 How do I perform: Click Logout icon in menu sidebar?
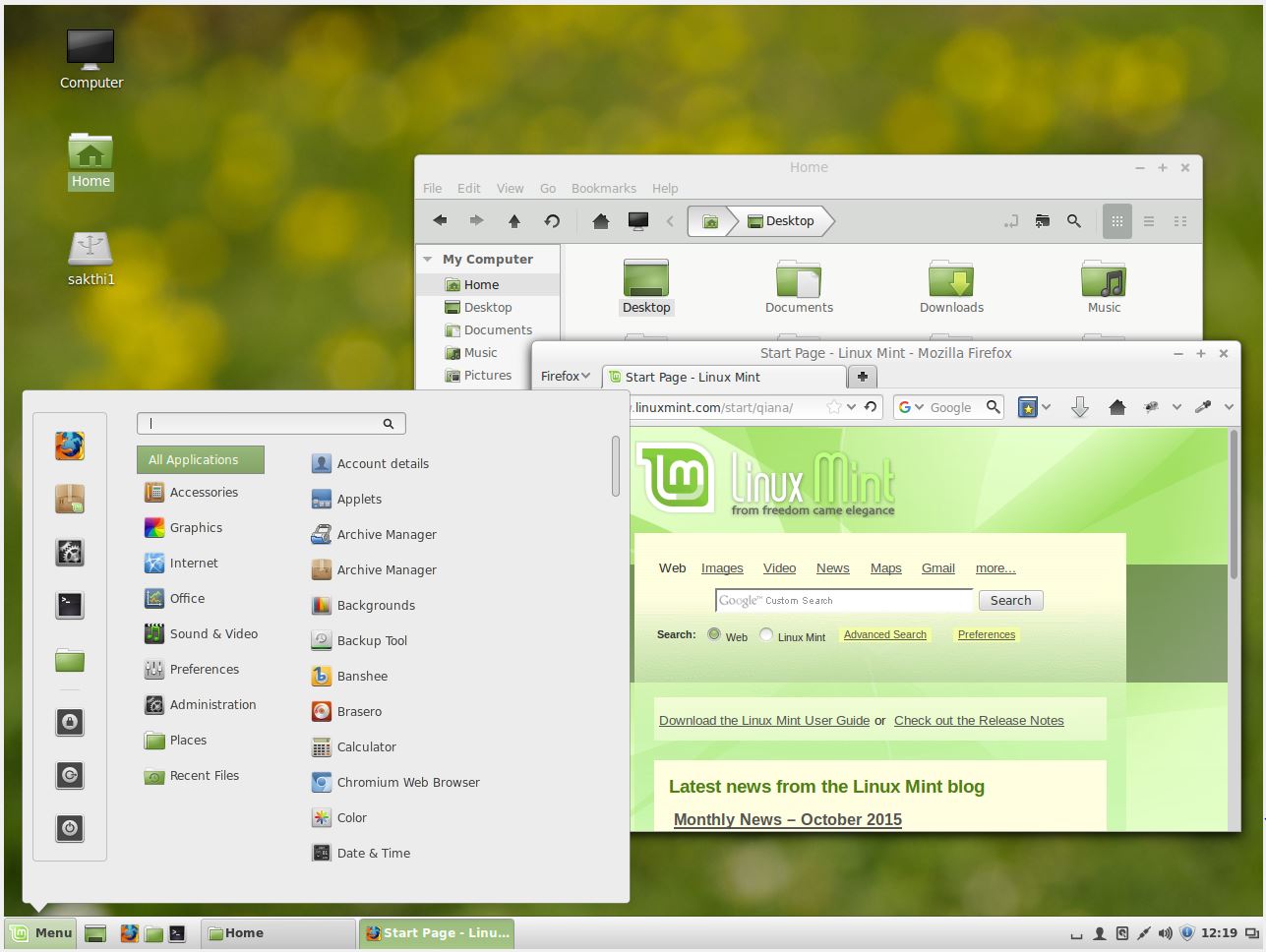click(x=69, y=776)
